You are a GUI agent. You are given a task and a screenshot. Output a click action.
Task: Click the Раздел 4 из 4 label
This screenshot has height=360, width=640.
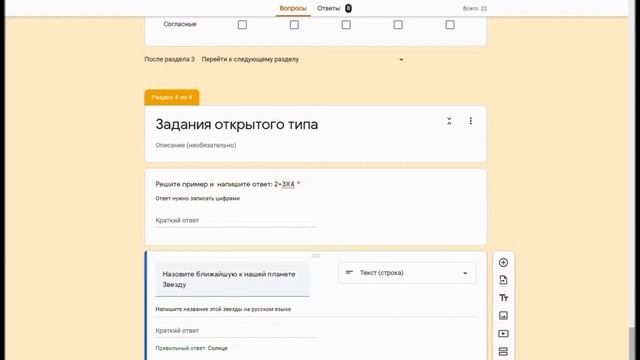(172, 97)
